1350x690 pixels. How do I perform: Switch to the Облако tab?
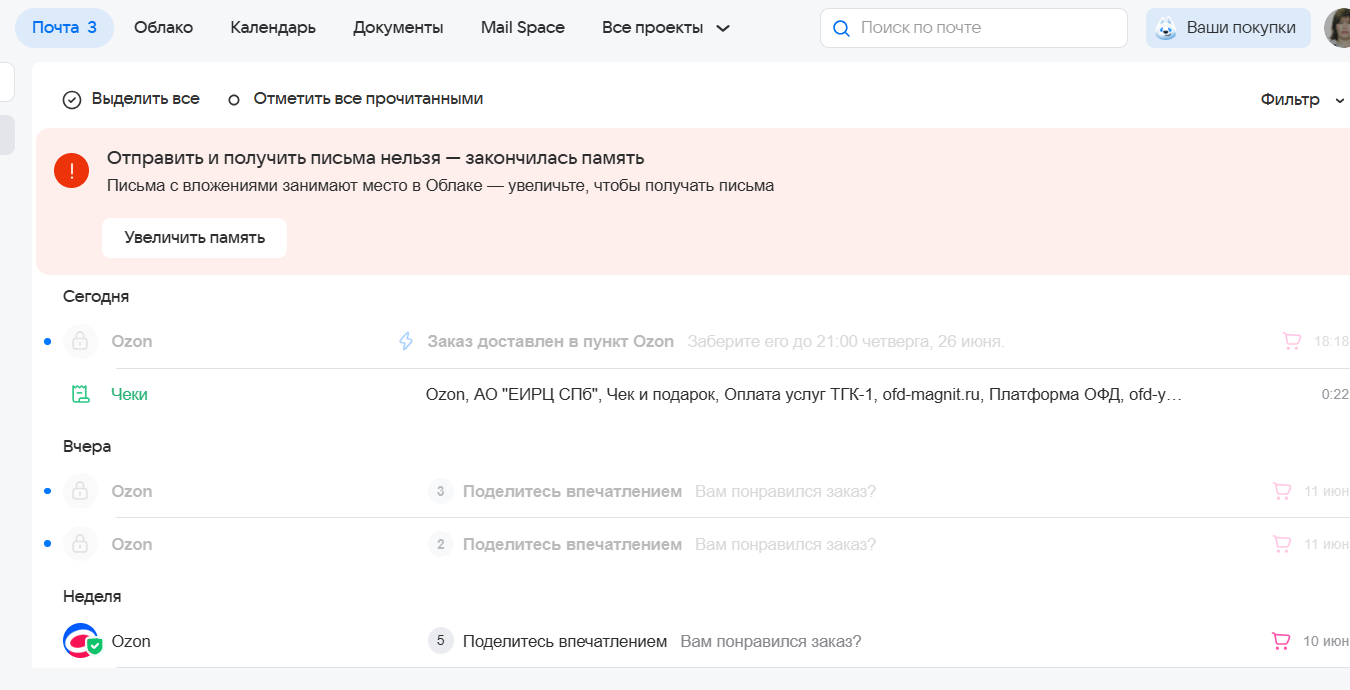click(163, 28)
